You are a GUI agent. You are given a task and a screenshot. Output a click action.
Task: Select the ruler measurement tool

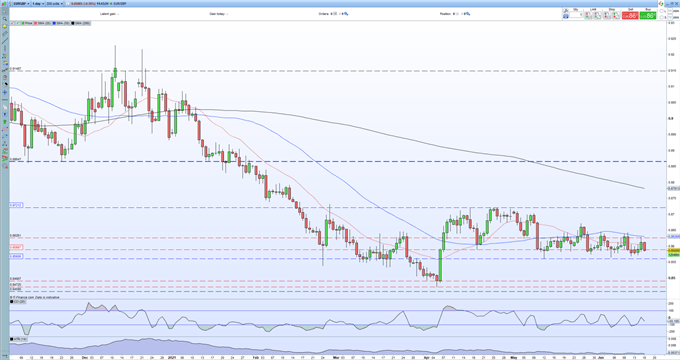5,34
